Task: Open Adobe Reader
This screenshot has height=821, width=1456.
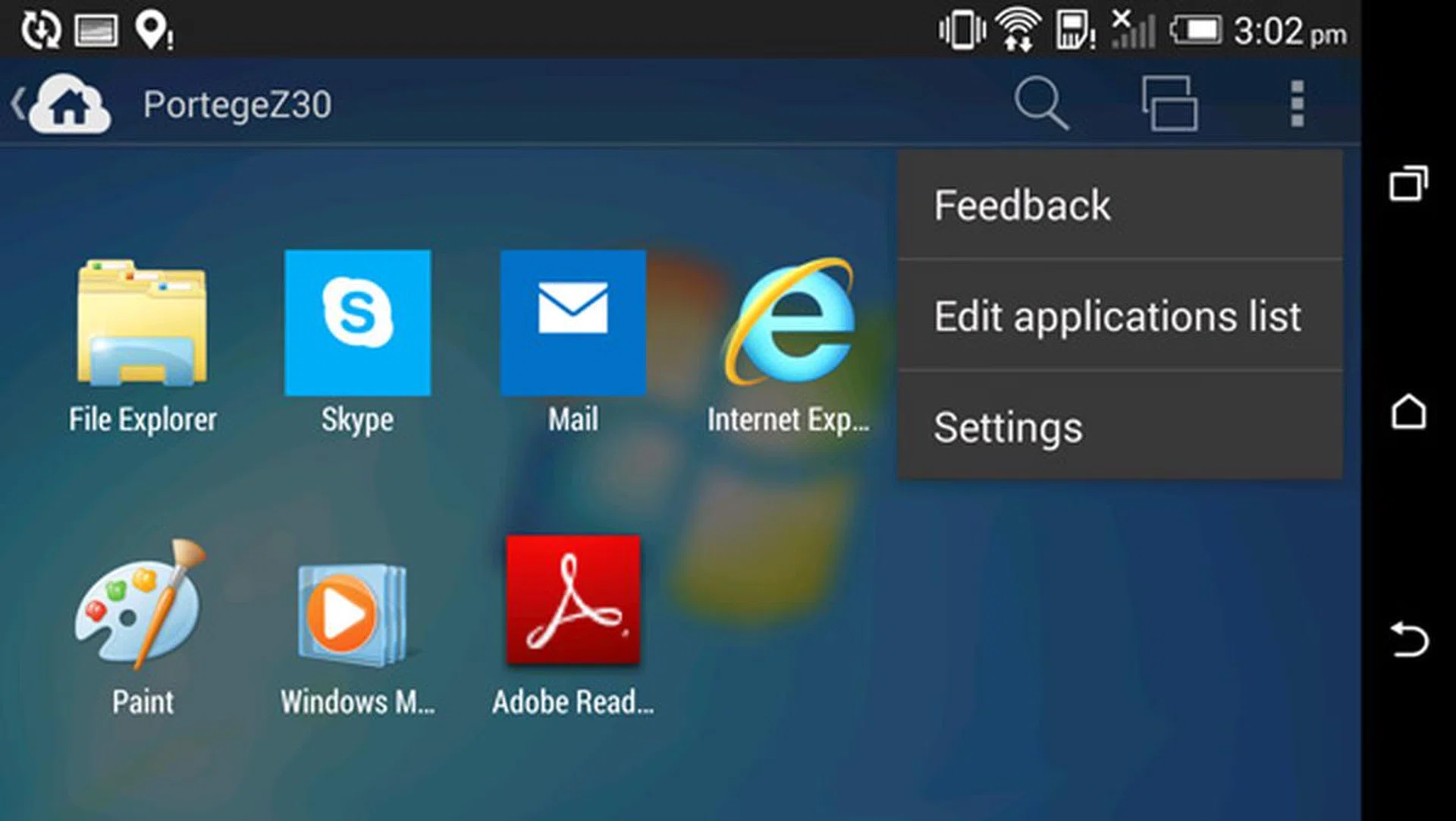Action: click(573, 599)
